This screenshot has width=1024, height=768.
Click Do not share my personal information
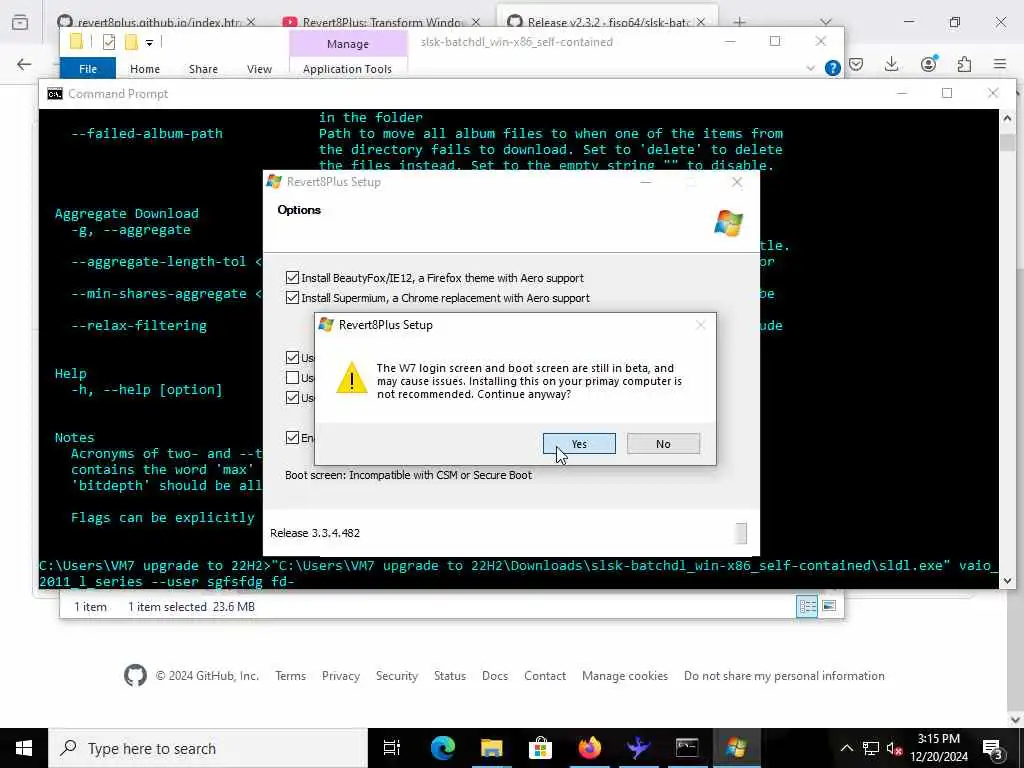(x=784, y=676)
